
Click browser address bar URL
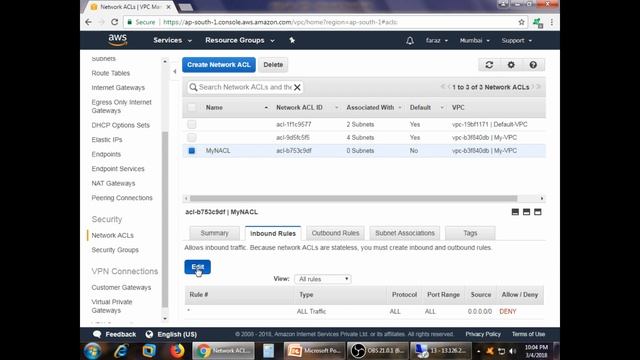(280, 22)
